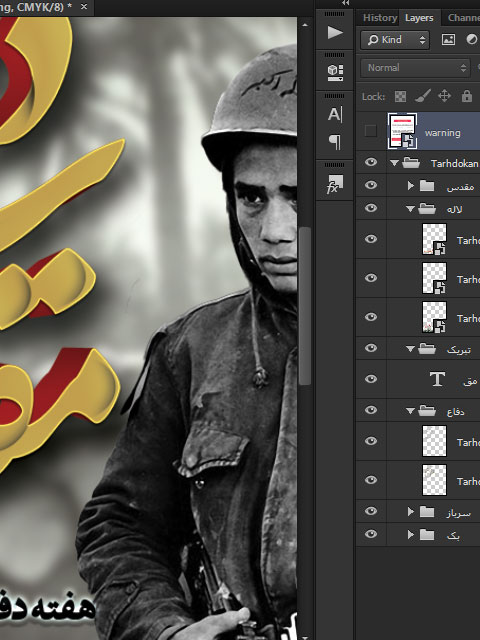This screenshot has width=480, height=640.
Task: Click the lock transparent pixels icon
Action: coord(400,96)
